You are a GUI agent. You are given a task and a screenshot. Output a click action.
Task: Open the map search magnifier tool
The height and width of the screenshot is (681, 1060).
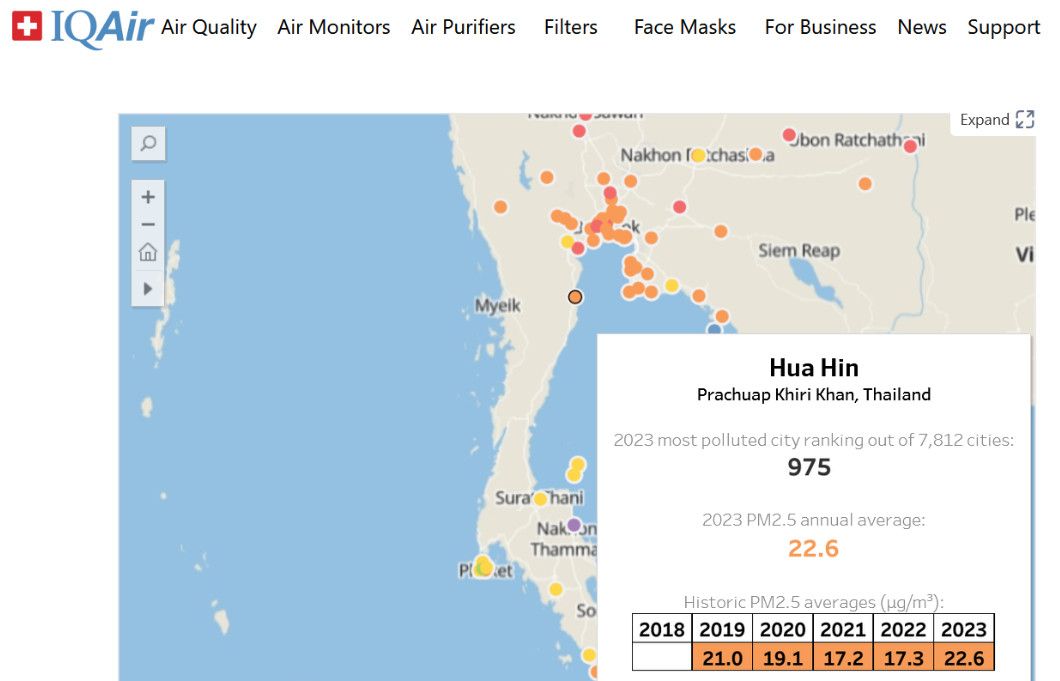pos(148,143)
